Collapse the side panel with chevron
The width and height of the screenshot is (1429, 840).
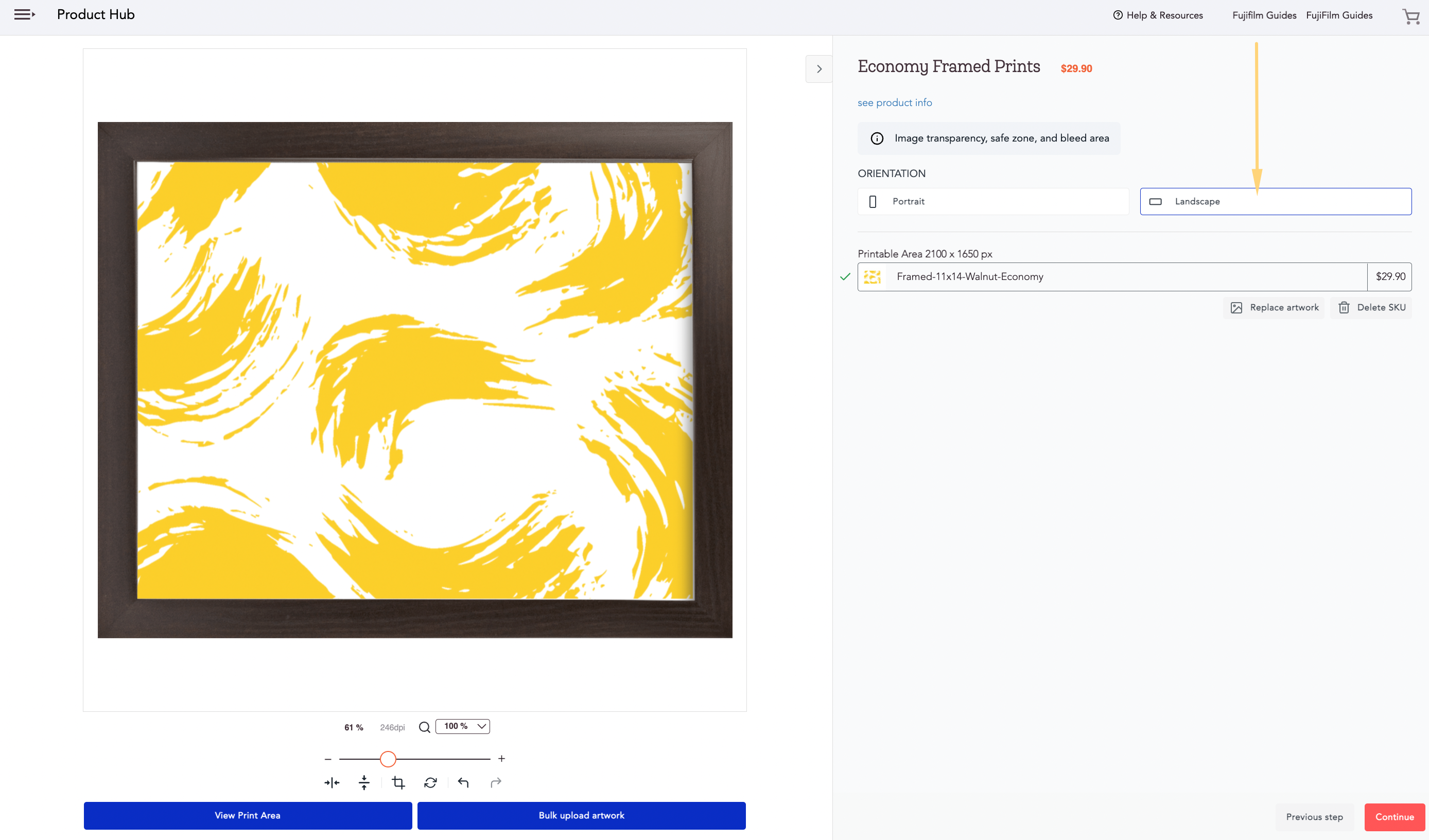tap(819, 69)
